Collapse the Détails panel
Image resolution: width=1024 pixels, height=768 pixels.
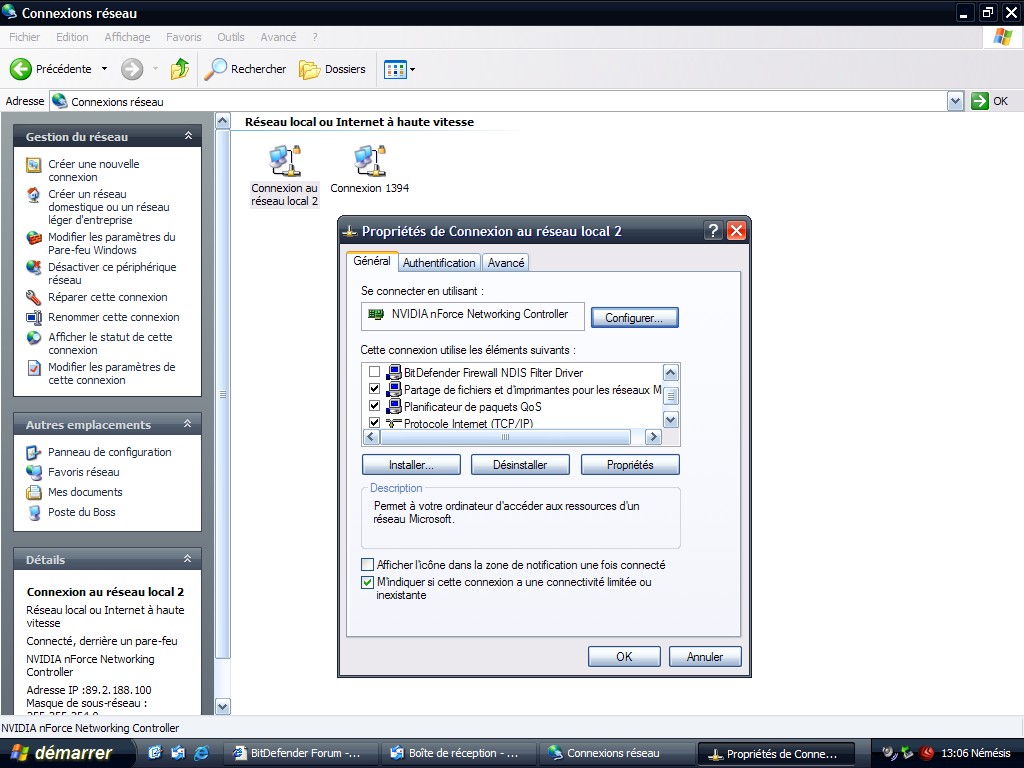[188, 559]
